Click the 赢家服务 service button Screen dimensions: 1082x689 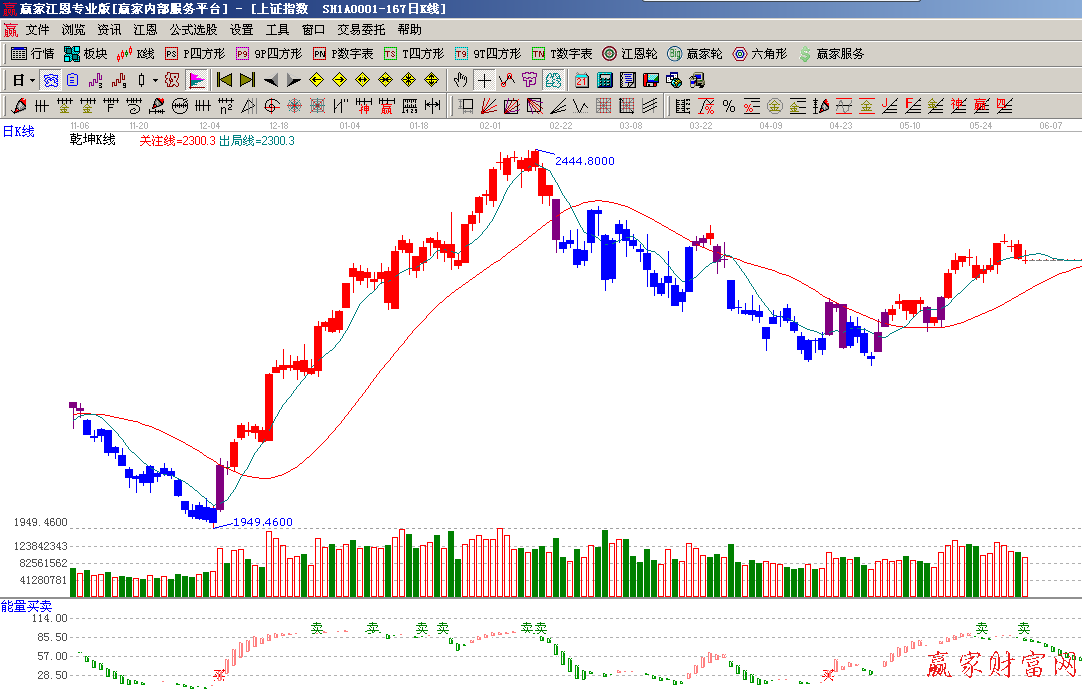pyautogui.click(x=831, y=54)
